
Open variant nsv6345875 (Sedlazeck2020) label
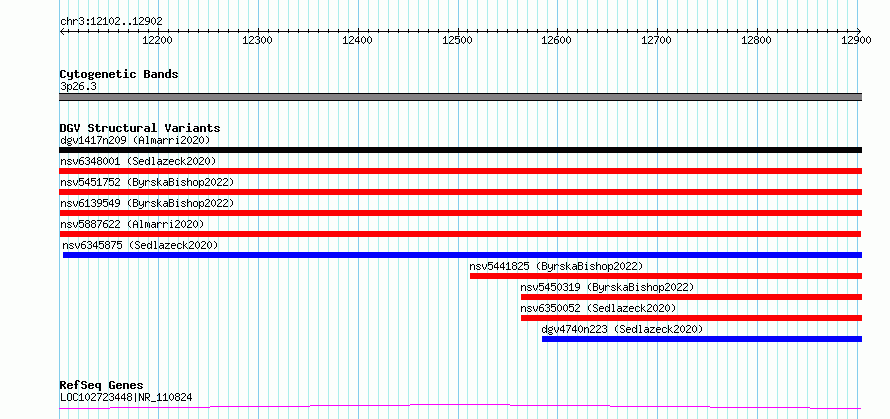pyautogui.click(x=140, y=245)
